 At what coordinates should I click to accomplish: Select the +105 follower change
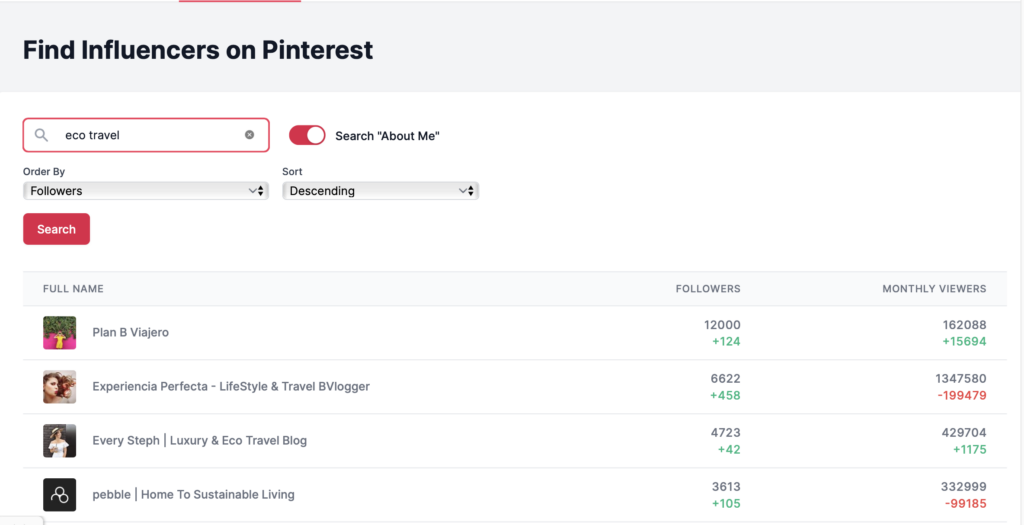click(x=725, y=504)
